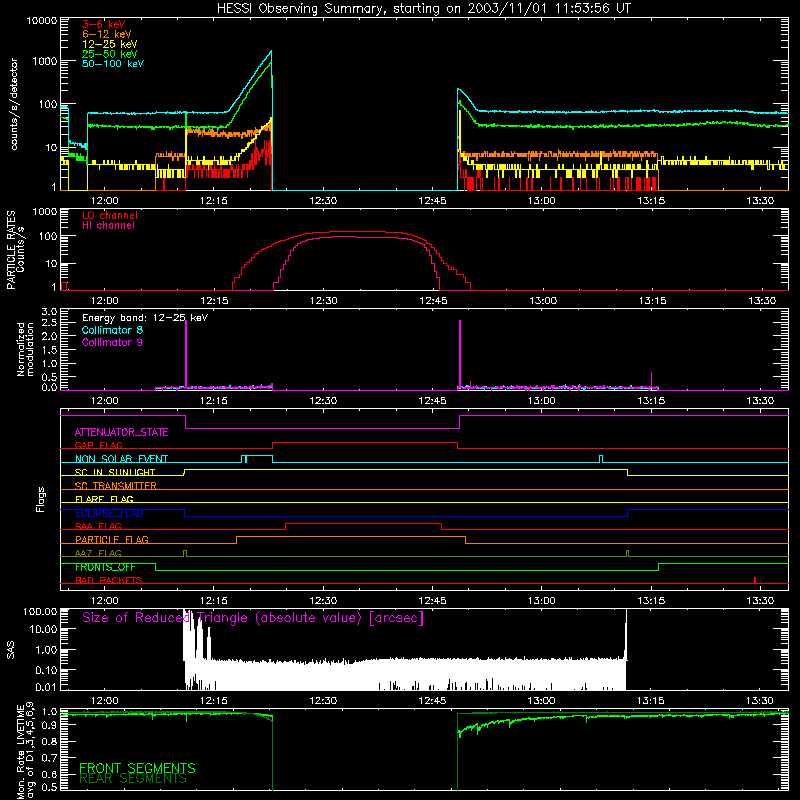Click the ATTENUATOR_STATE flag label
The height and width of the screenshot is (800, 800).
(121, 433)
